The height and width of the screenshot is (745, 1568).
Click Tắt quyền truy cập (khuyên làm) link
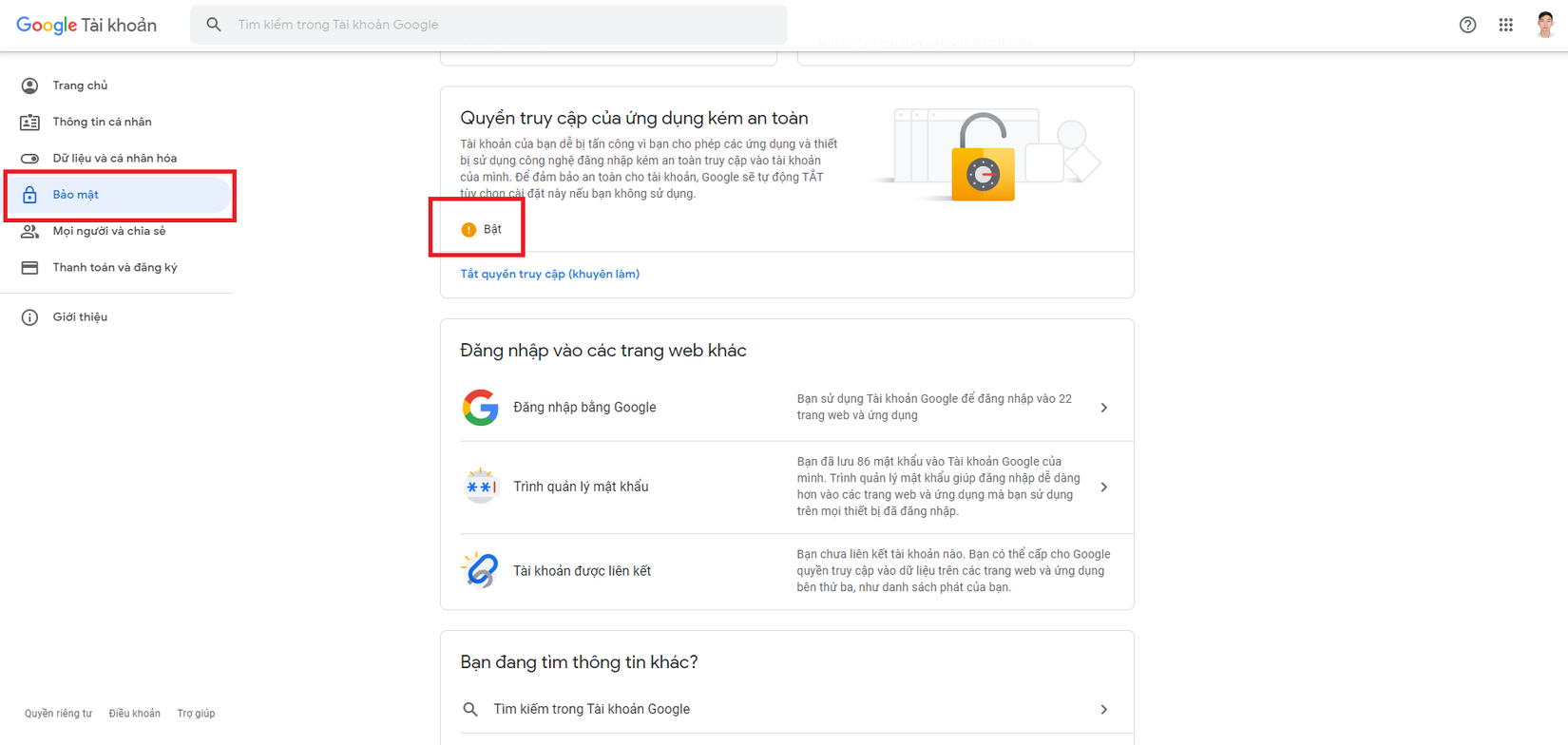[x=549, y=274]
